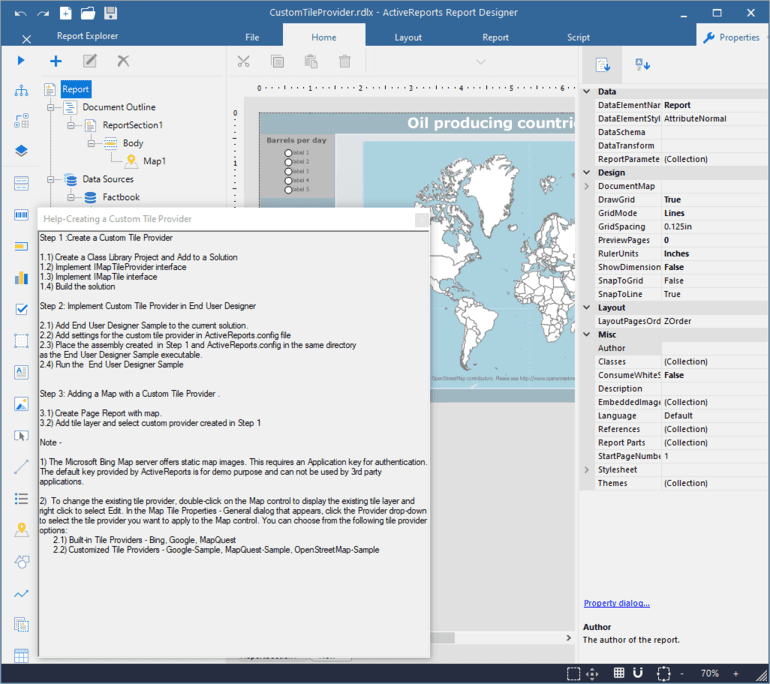This screenshot has width=770, height=684.
Task: Collapse the Document Outline tree node
Action: [51, 107]
